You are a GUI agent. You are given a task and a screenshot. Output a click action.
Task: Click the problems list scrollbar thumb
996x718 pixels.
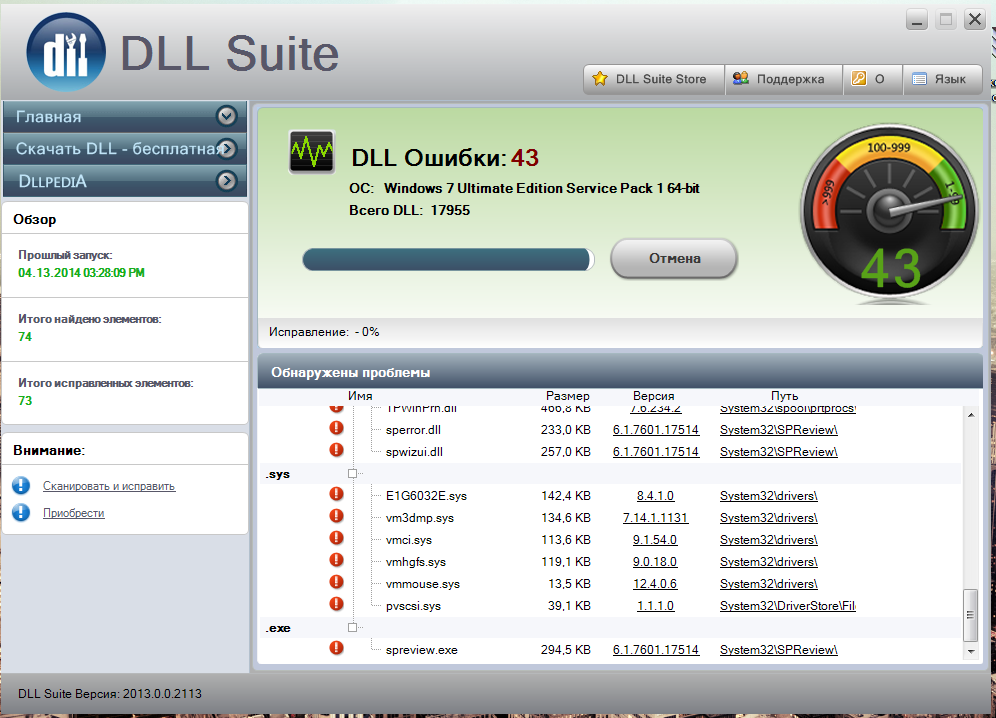970,614
